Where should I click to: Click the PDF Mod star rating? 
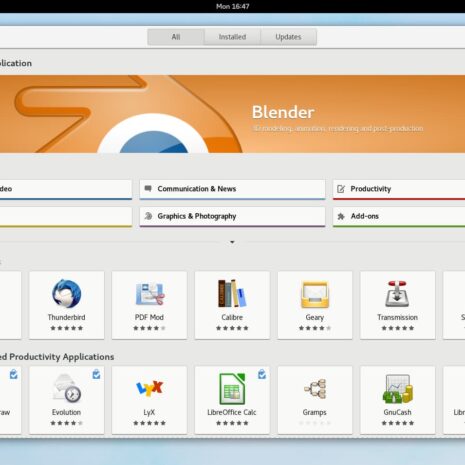[149, 328]
